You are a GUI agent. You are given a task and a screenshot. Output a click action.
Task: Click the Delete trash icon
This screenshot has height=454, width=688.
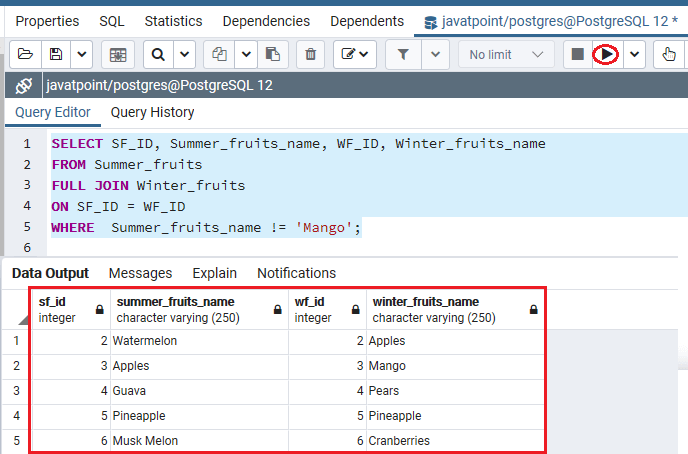[x=310, y=54]
